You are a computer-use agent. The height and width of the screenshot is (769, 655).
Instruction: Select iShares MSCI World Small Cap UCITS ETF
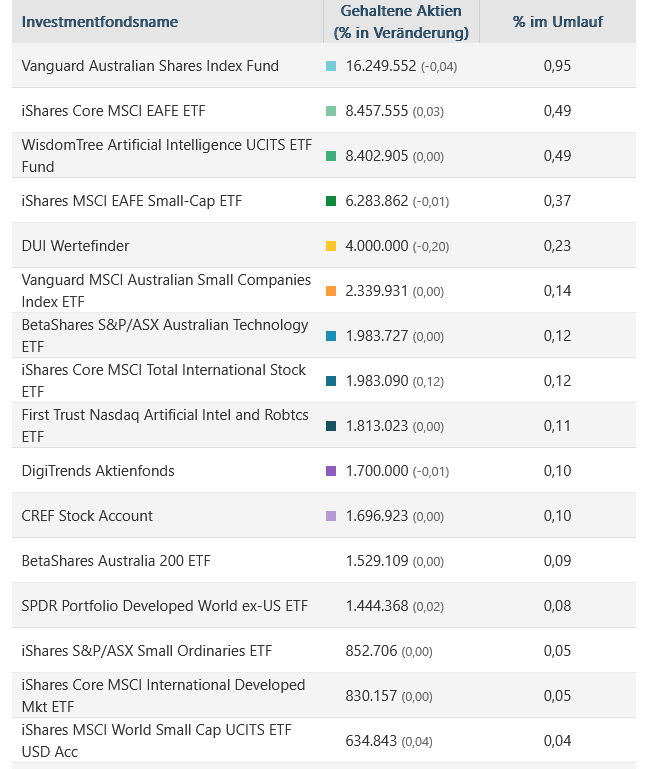coord(156,741)
